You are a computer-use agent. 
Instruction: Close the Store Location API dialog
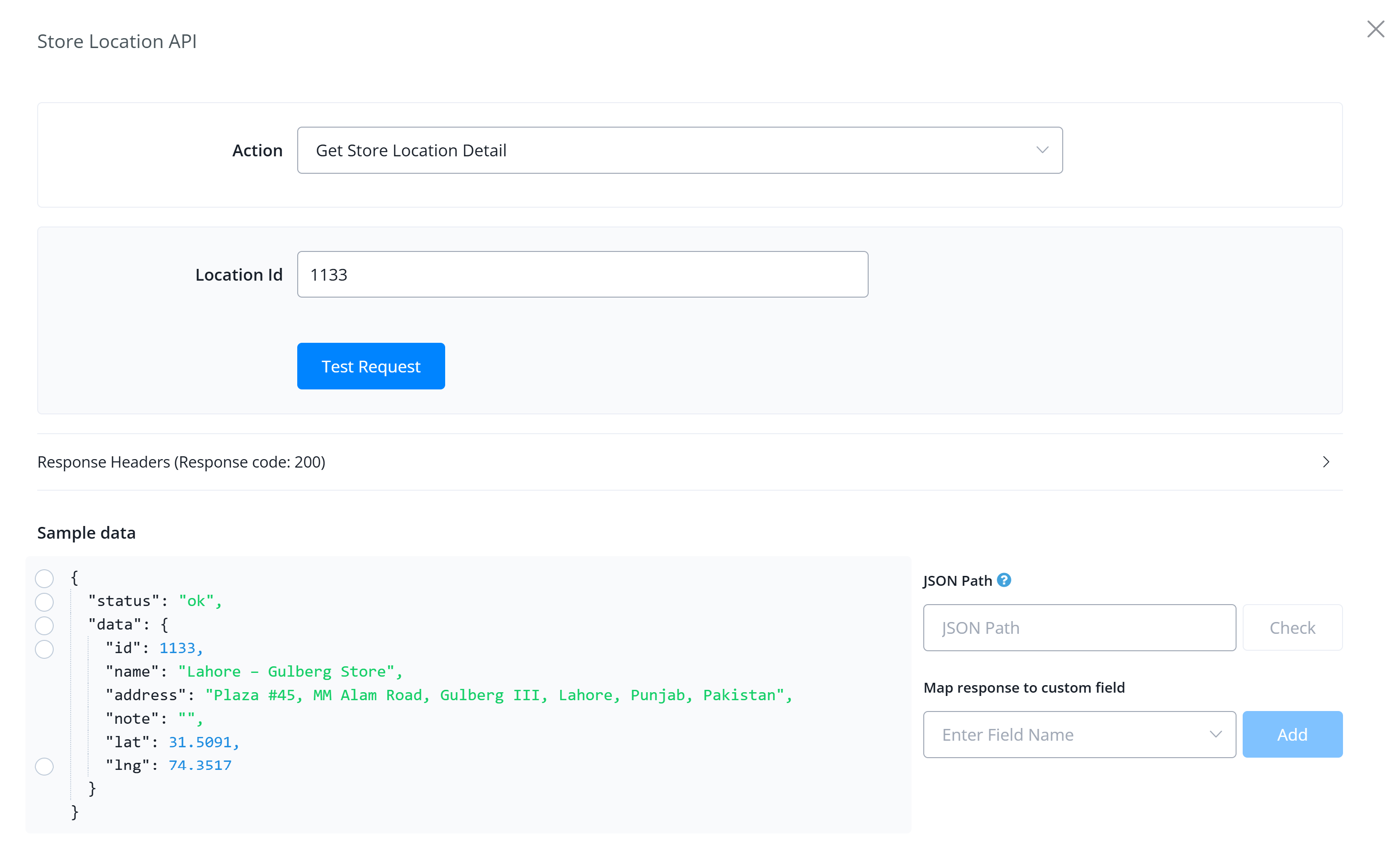(x=1376, y=29)
